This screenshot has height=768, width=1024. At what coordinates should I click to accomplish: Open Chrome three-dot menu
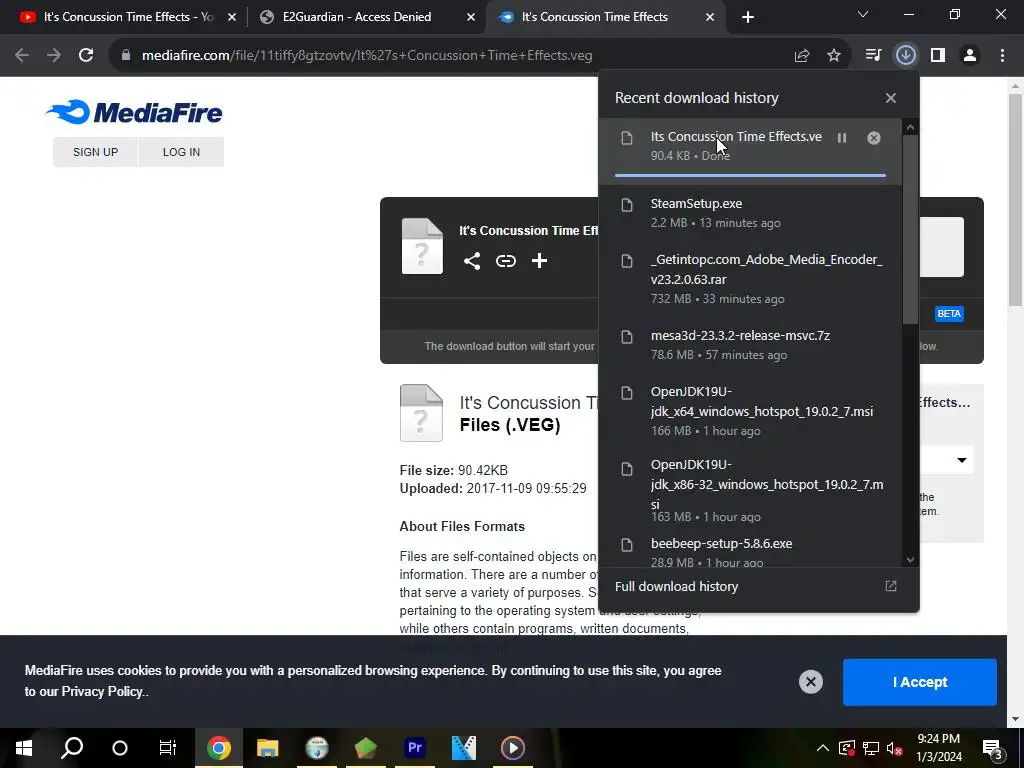pyautogui.click(x=1002, y=56)
